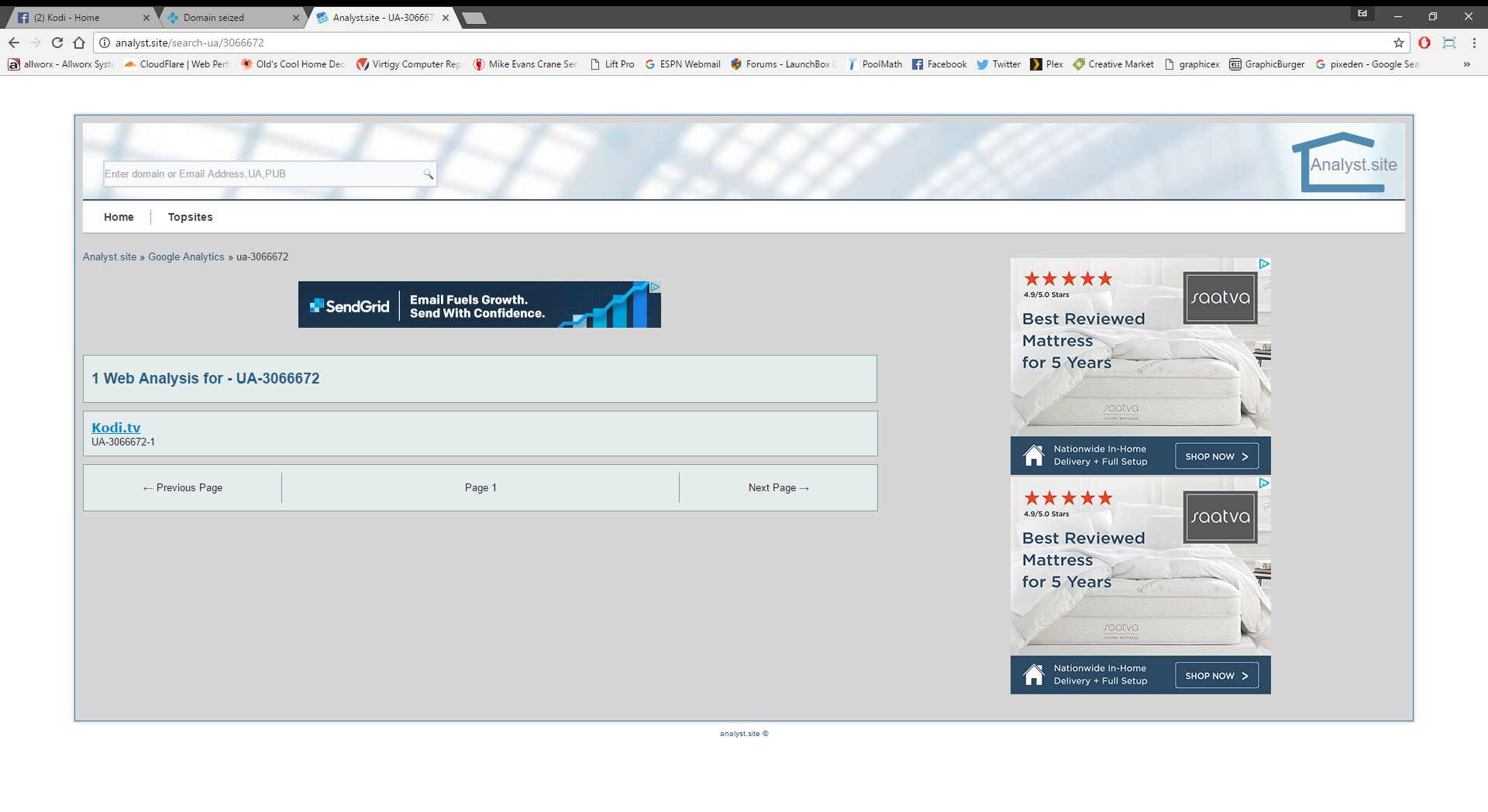Click the search magnifier icon in the site header
Viewport: 1488px width, 812px height.
(428, 174)
